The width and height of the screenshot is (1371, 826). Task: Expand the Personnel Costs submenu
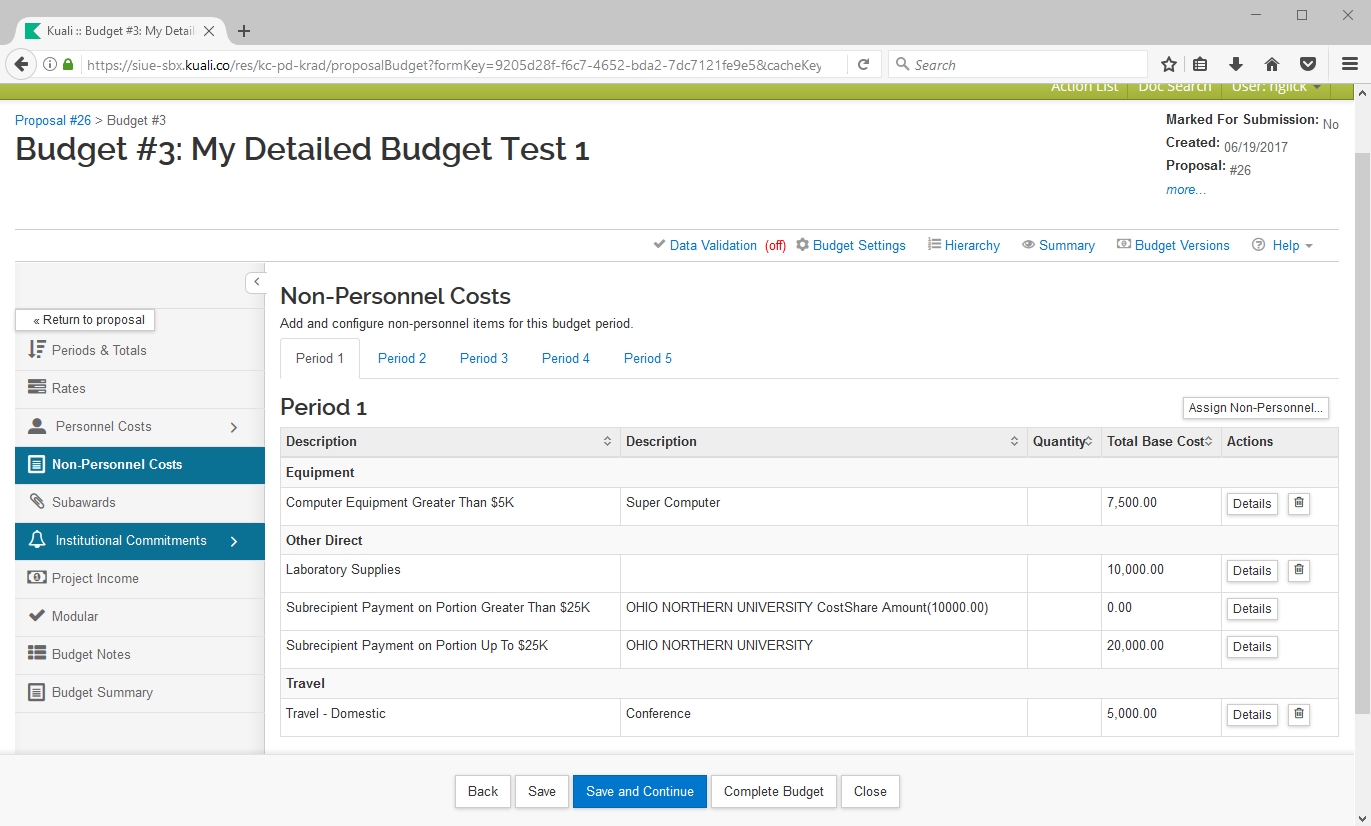[234, 427]
